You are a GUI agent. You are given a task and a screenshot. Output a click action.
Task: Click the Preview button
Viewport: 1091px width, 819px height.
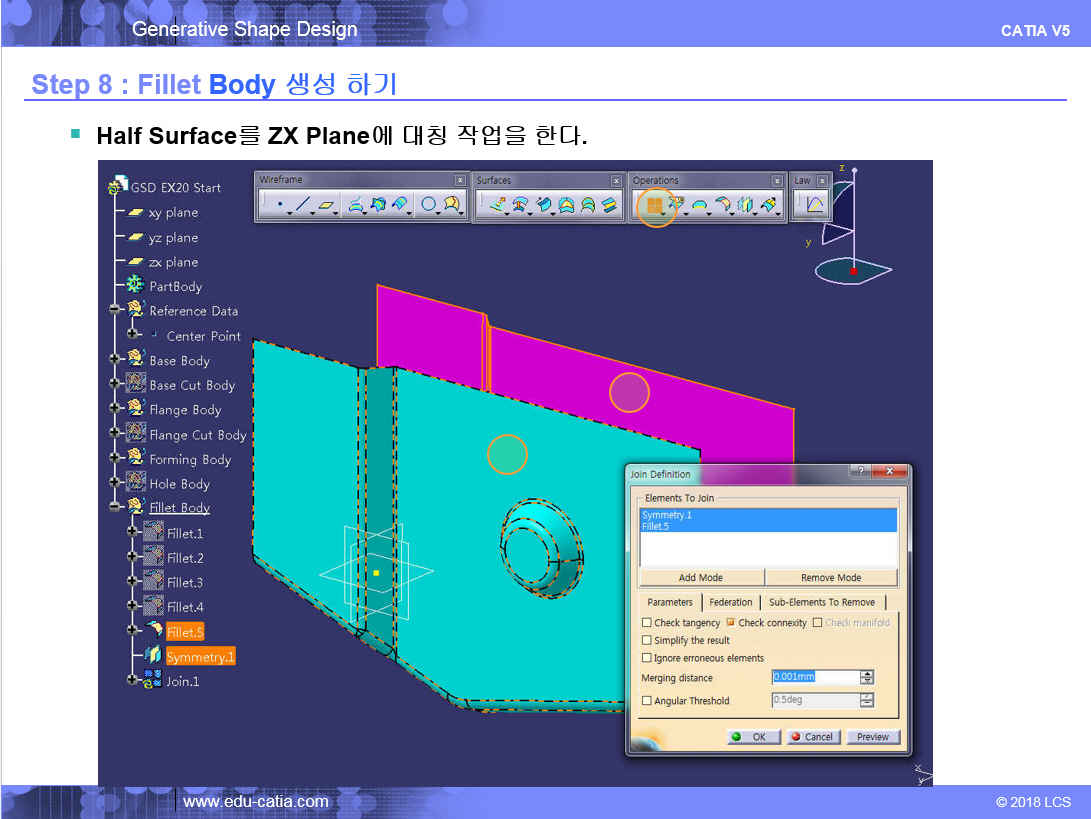pos(872,737)
